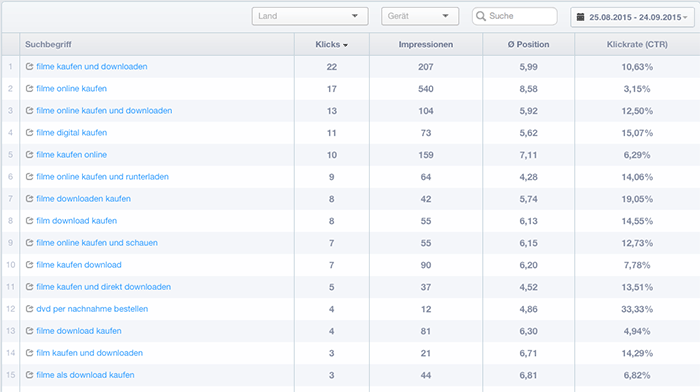Select CTR value 33,33%

click(x=637, y=309)
